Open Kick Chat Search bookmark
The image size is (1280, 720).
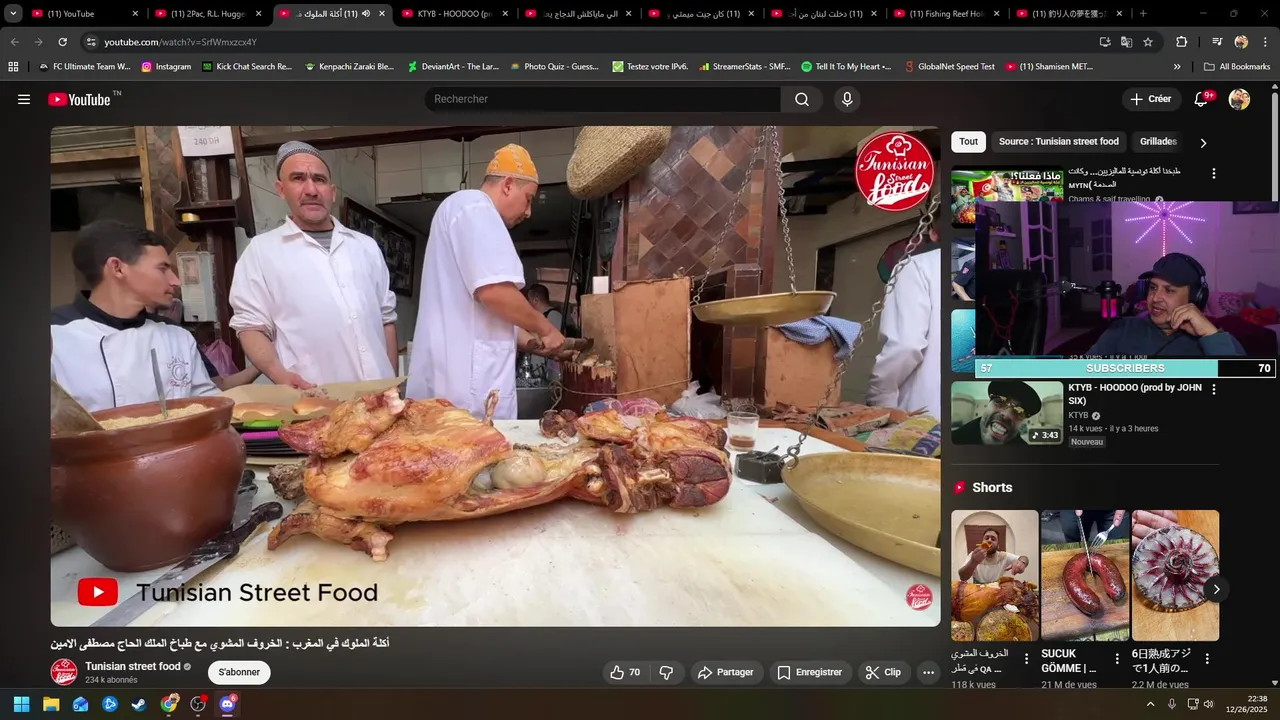coord(247,67)
